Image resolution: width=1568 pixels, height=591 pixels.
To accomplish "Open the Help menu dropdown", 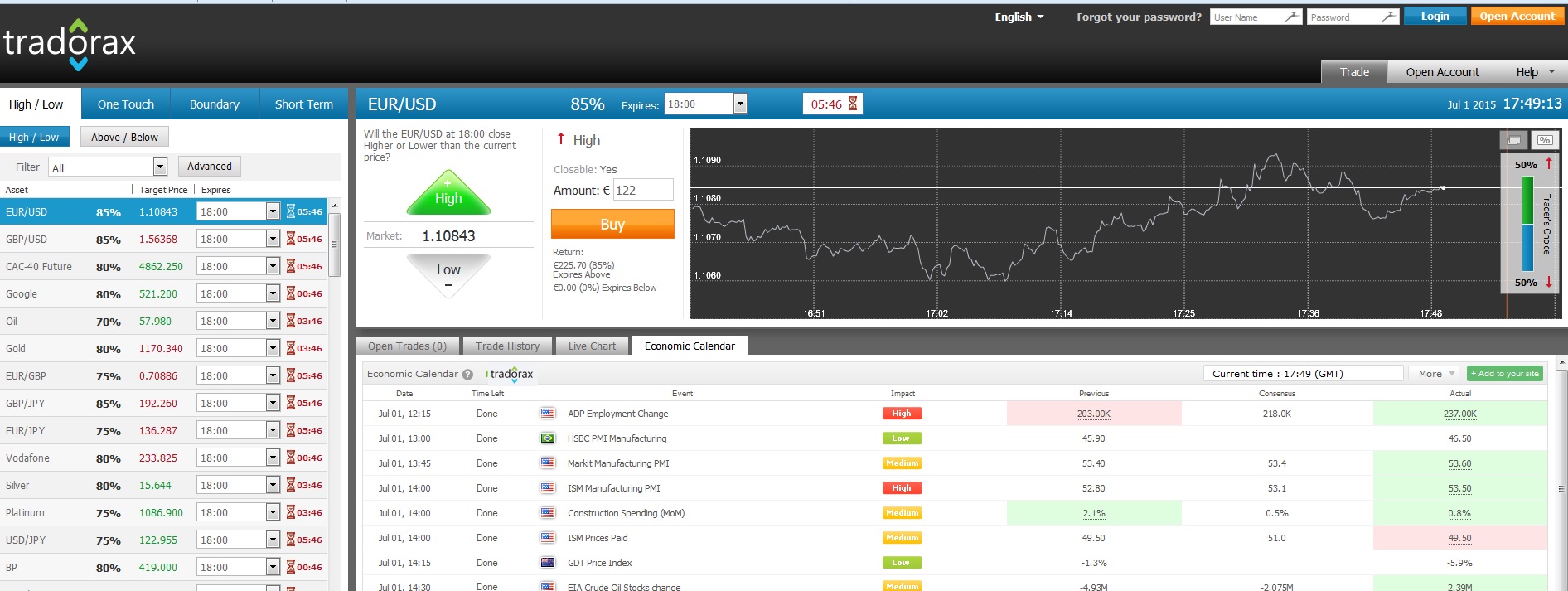I will pos(1534,72).
